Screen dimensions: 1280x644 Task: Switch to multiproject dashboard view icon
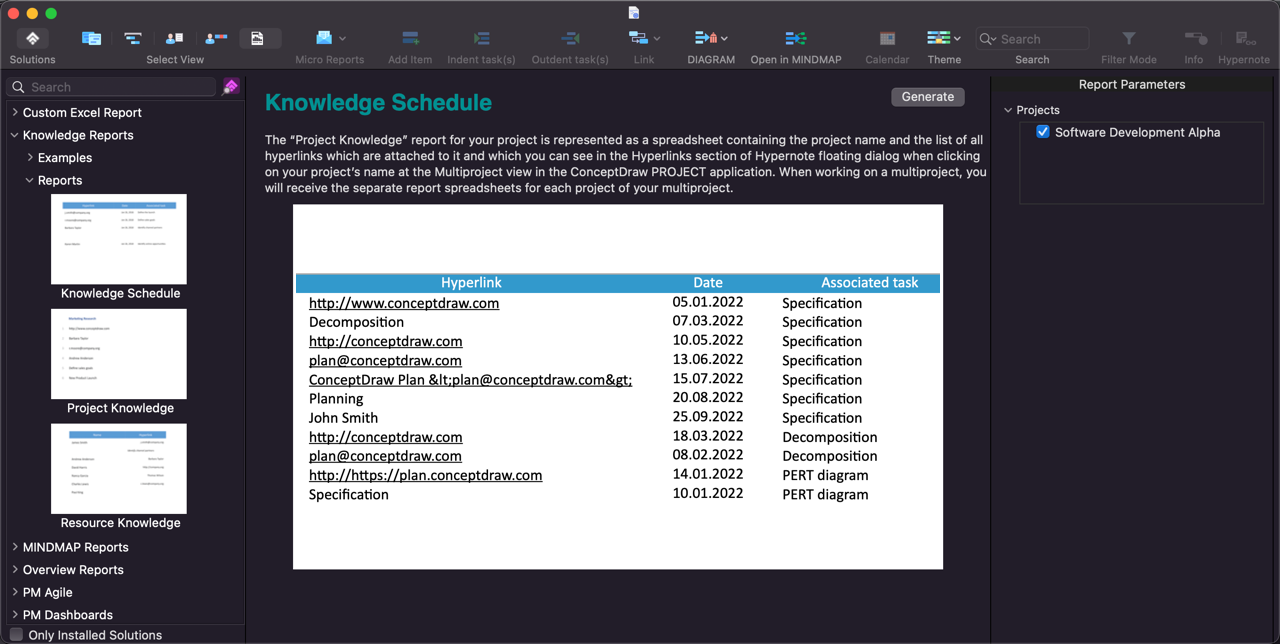point(91,38)
